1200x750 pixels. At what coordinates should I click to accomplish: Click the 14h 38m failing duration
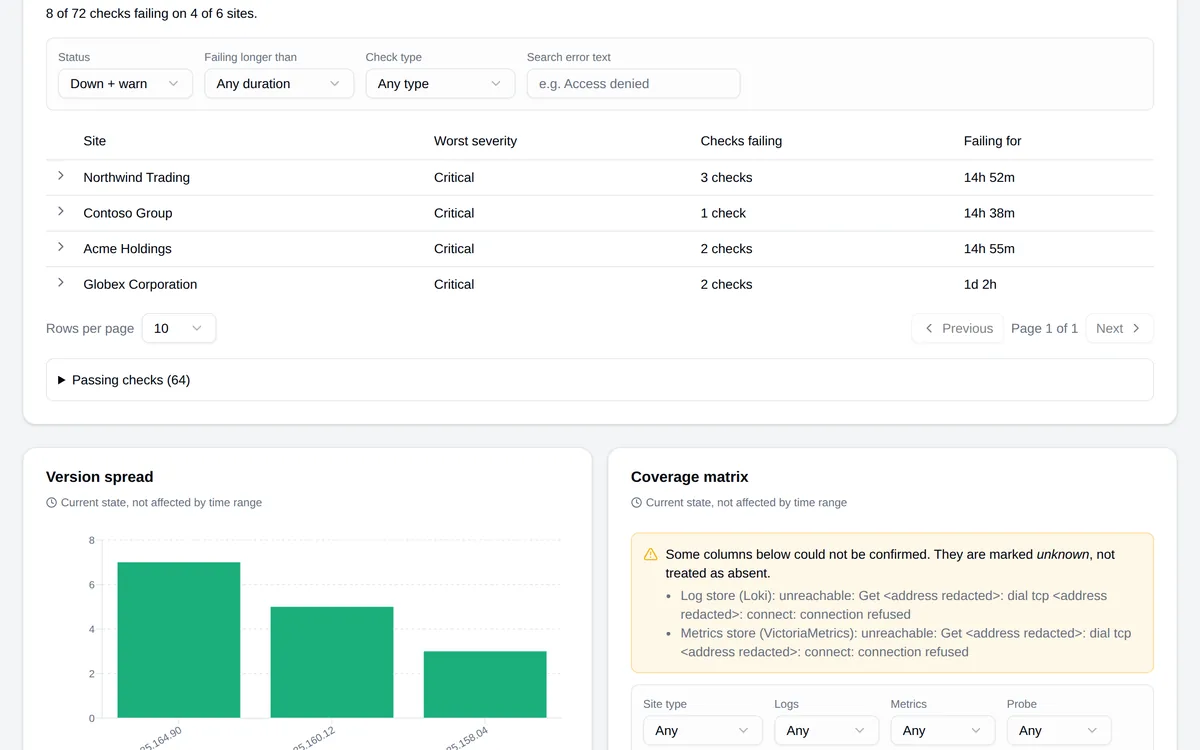[989, 213]
